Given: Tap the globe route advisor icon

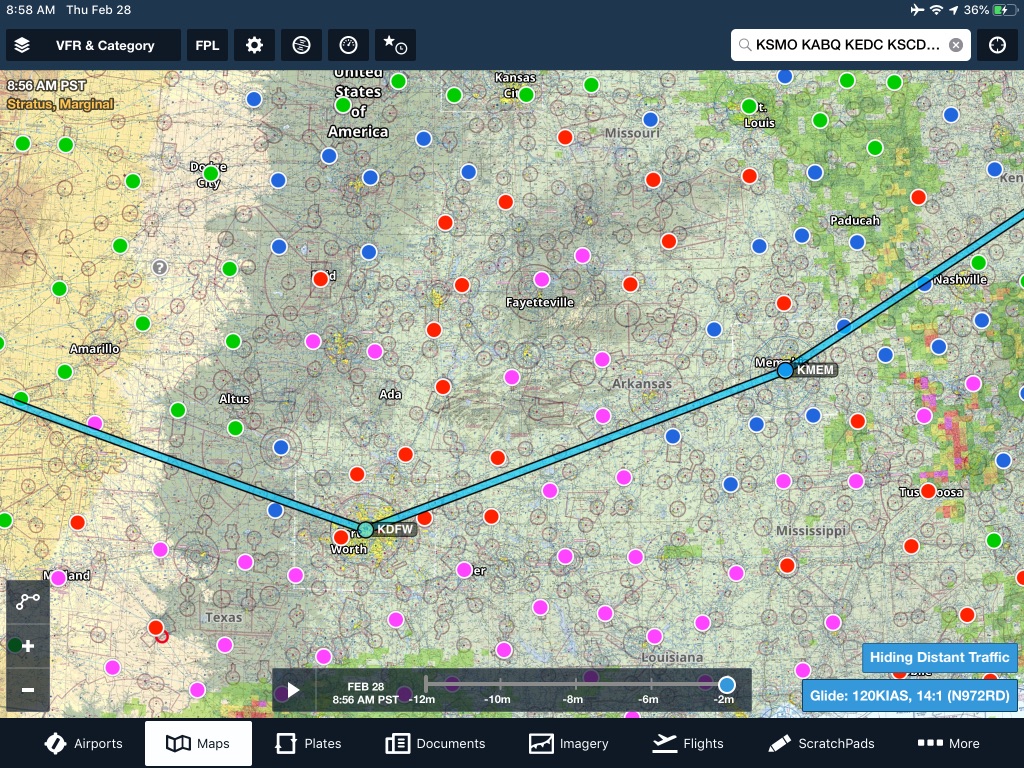Looking at the screenshot, I should tap(301, 45).
